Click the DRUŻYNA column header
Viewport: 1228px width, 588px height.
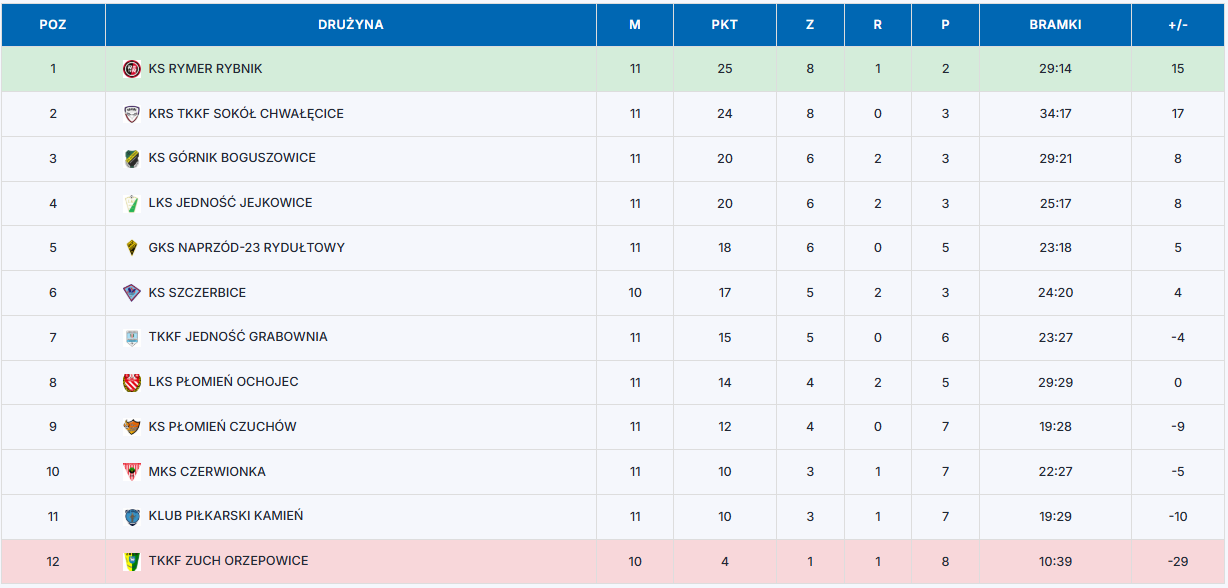[350, 25]
